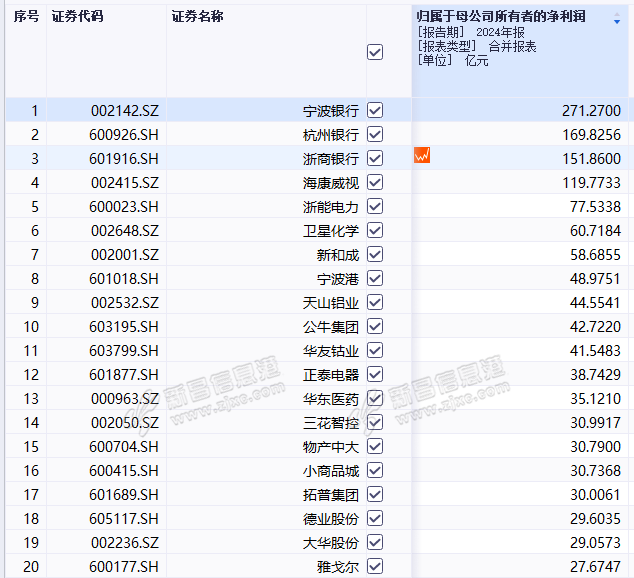The width and height of the screenshot is (634, 578).
Task: Select stock code 601018.SH
Action: [124, 279]
